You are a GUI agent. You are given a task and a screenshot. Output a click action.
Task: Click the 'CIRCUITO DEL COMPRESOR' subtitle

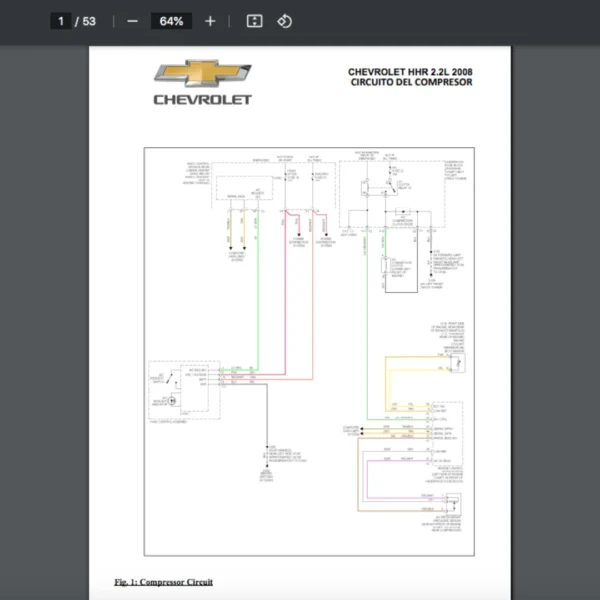point(411,82)
